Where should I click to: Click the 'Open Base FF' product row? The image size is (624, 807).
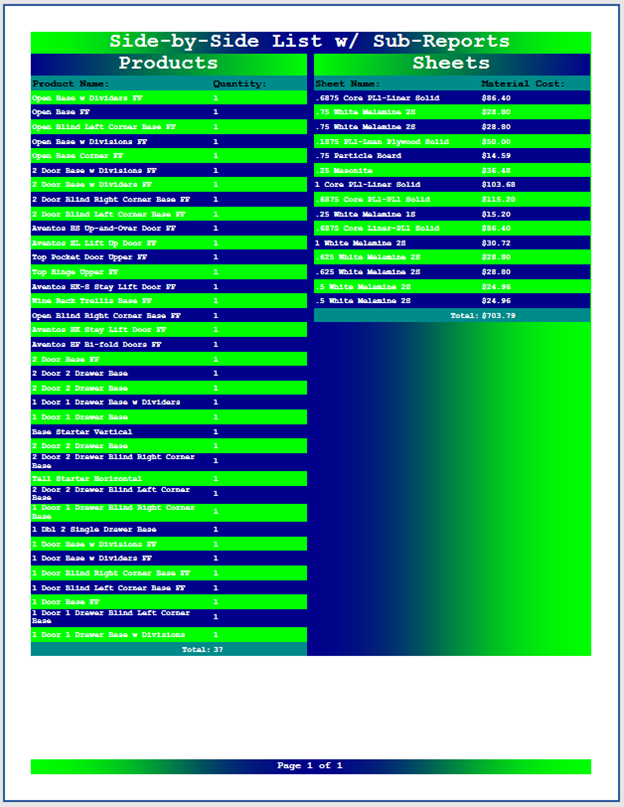[x=169, y=112]
